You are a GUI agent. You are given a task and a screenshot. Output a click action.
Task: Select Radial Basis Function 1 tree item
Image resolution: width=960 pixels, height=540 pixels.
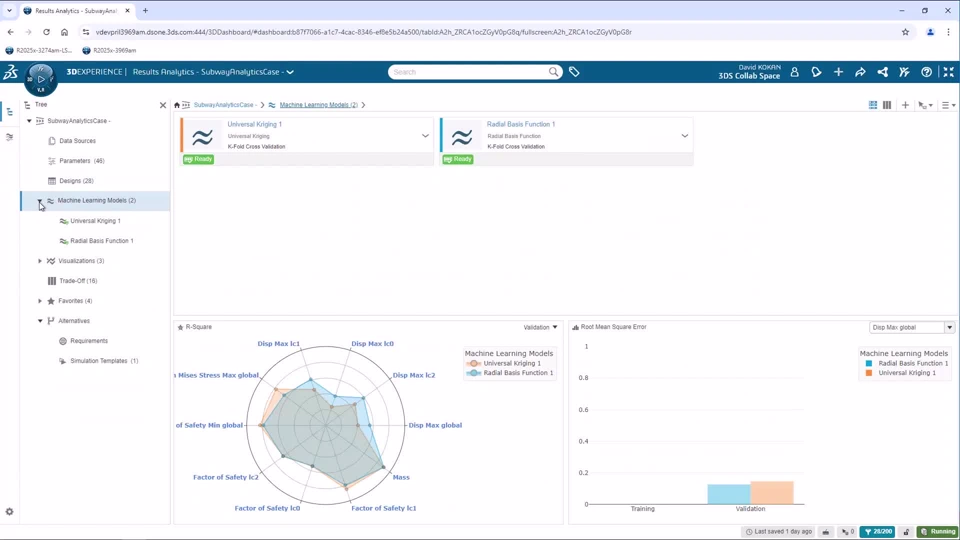point(102,241)
